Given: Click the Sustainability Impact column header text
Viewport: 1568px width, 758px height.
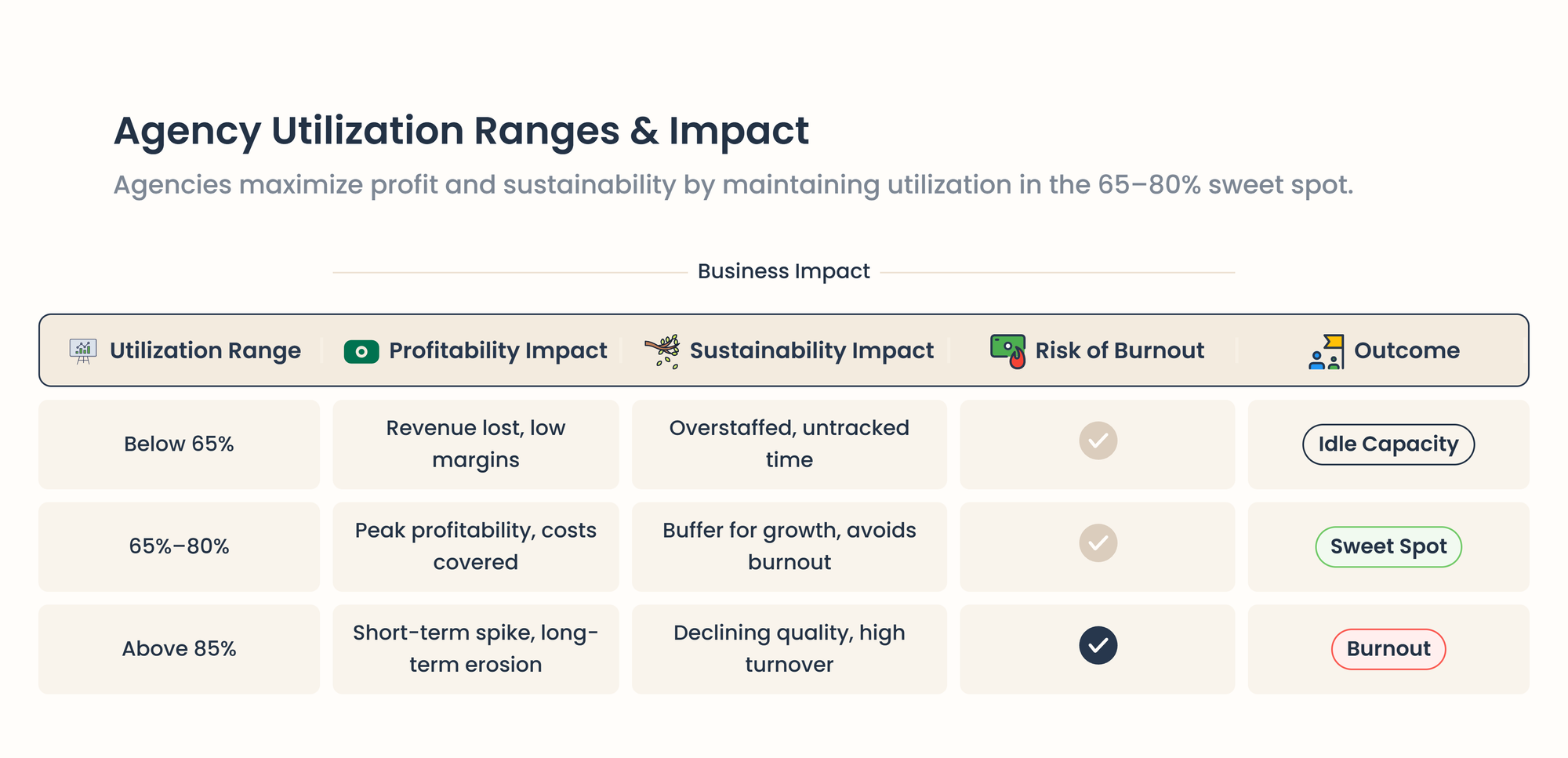Looking at the screenshot, I should pos(811,350).
